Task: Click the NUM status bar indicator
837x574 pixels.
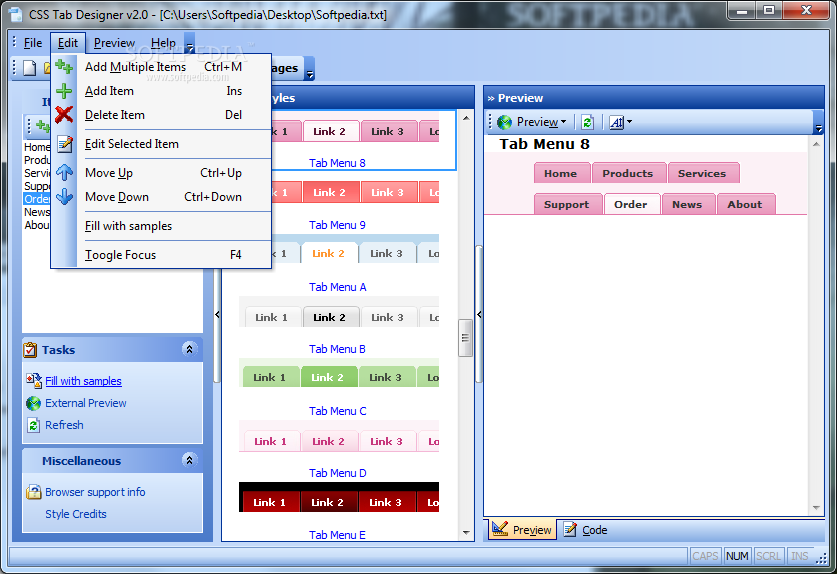Action: tap(737, 556)
